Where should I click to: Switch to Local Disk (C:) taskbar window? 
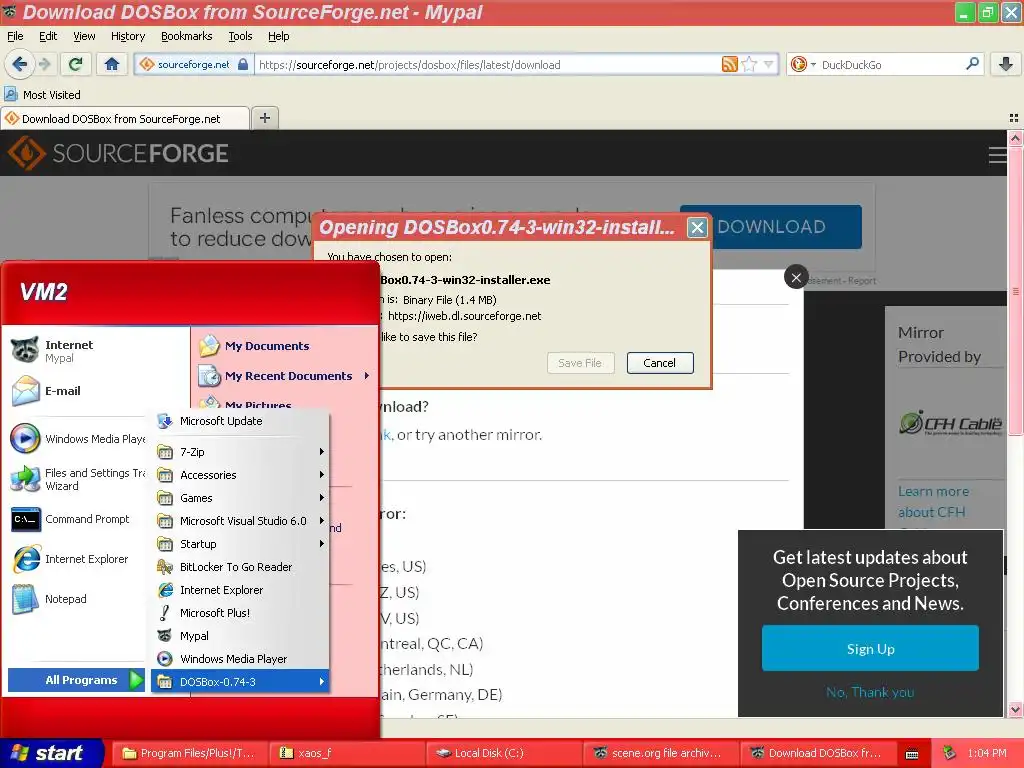[504, 753]
